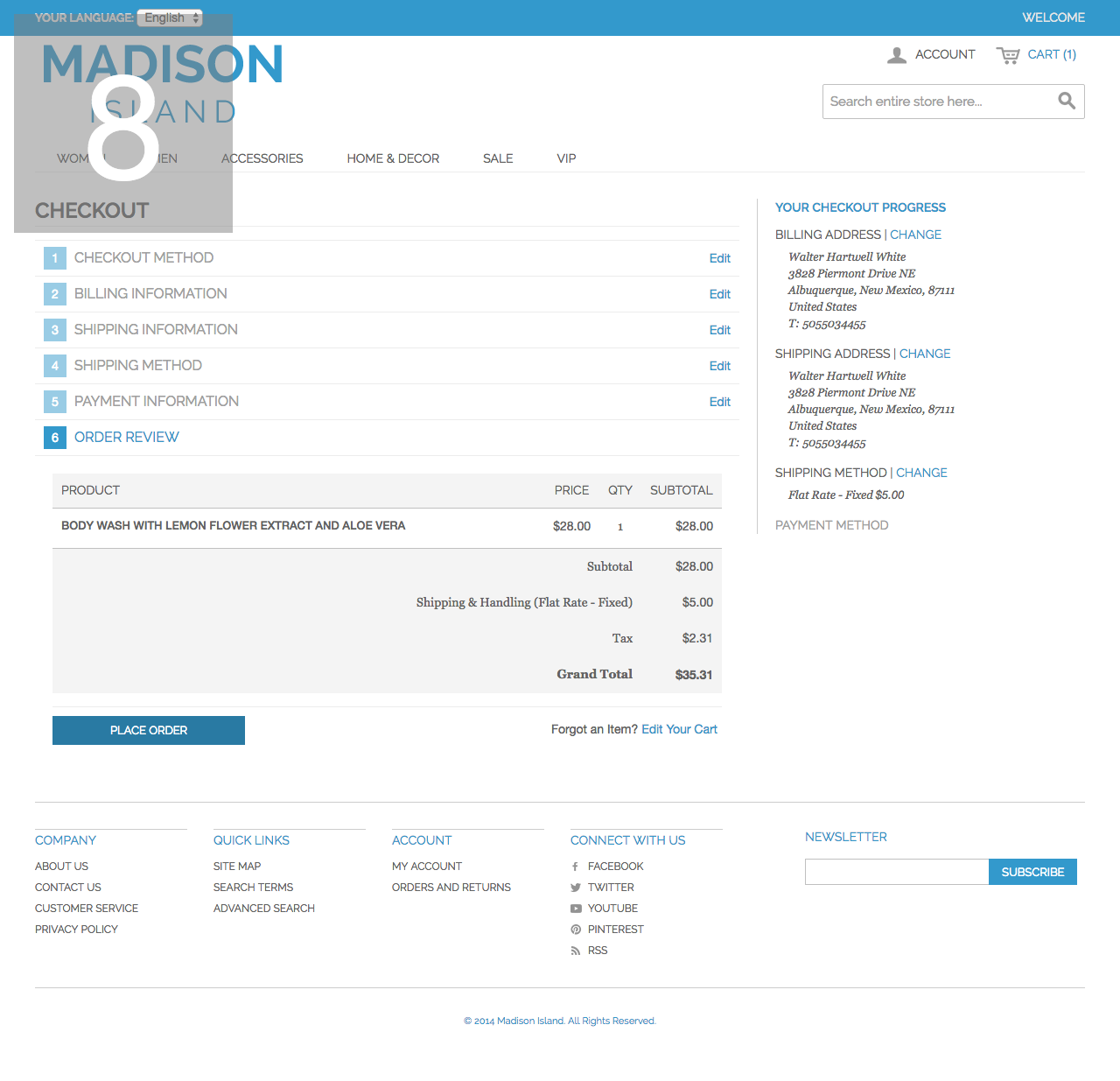The width and height of the screenshot is (1120, 1081).
Task: Open the Pinterest icon in footer
Action: click(576, 930)
